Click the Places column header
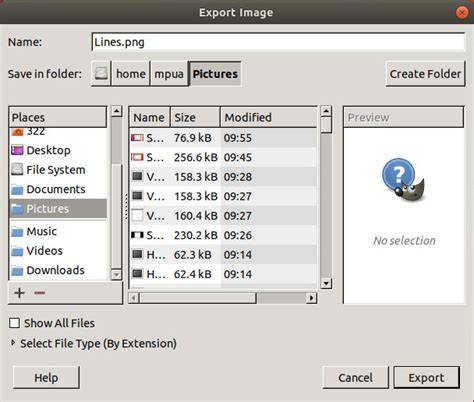This screenshot has height=402, width=474. click(x=58, y=117)
